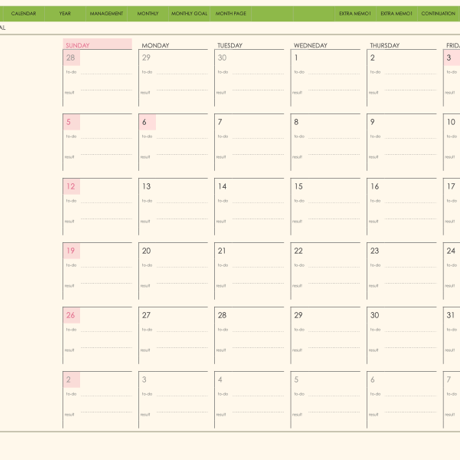This screenshot has height=460, width=460.
Task: Select date 14 in the calendar
Action: [222, 186]
